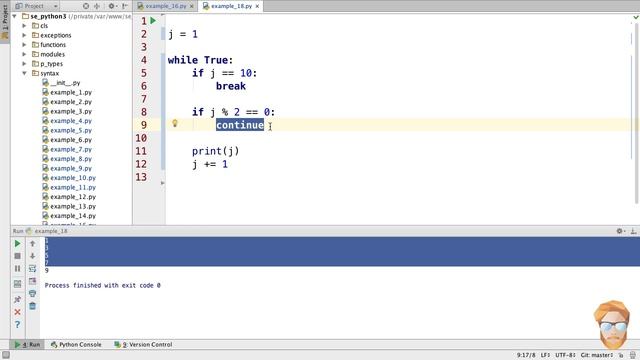This screenshot has height=360, width=640.
Task: Collapse the se_python3 root folder
Action: (x=15, y=16)
